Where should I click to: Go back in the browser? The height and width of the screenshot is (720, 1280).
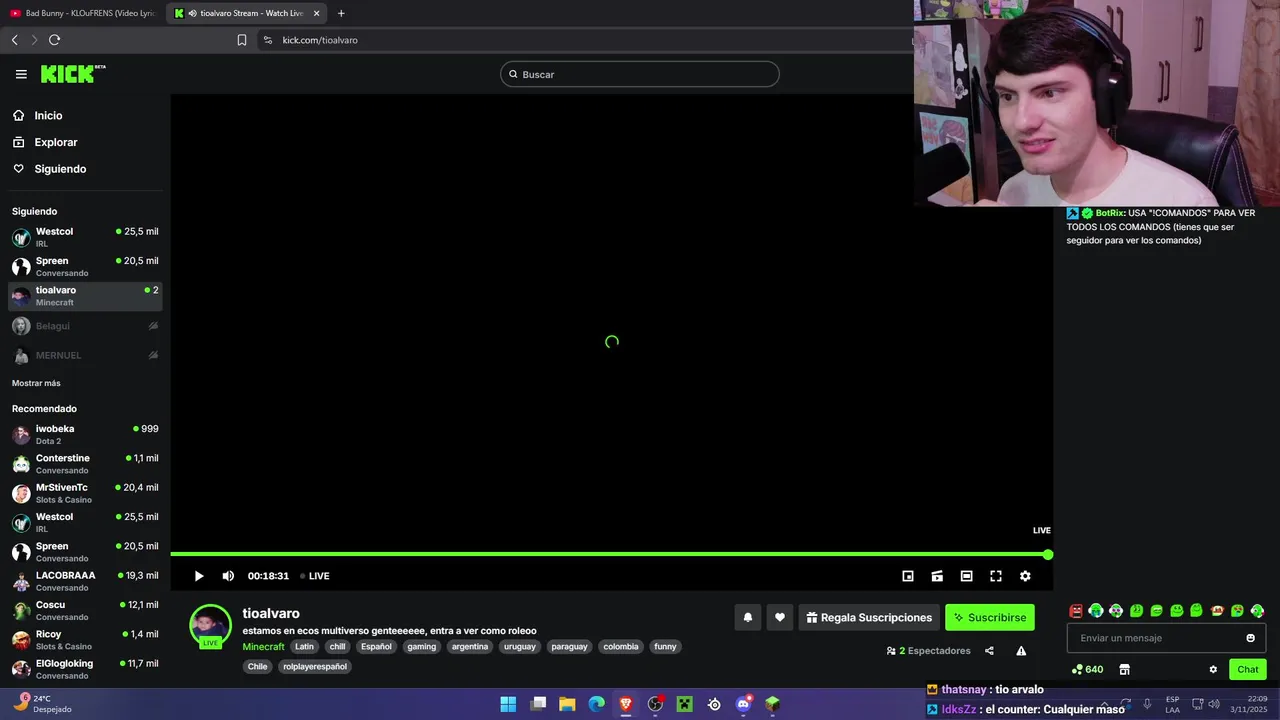[14, 40]
